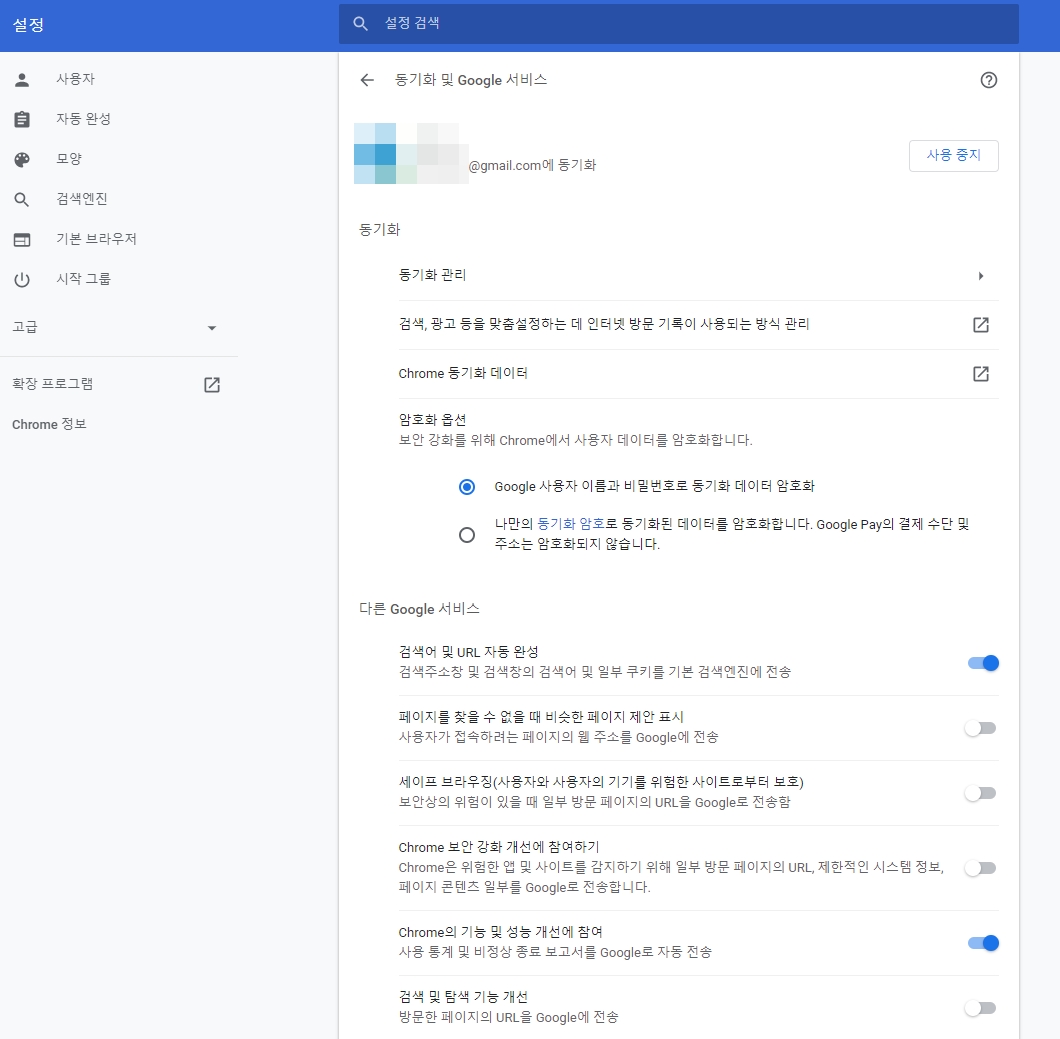This screenshot has width=1060, height=1039.
Task: Click the 설정 검색 input field
Action: (x=678, y=24)
